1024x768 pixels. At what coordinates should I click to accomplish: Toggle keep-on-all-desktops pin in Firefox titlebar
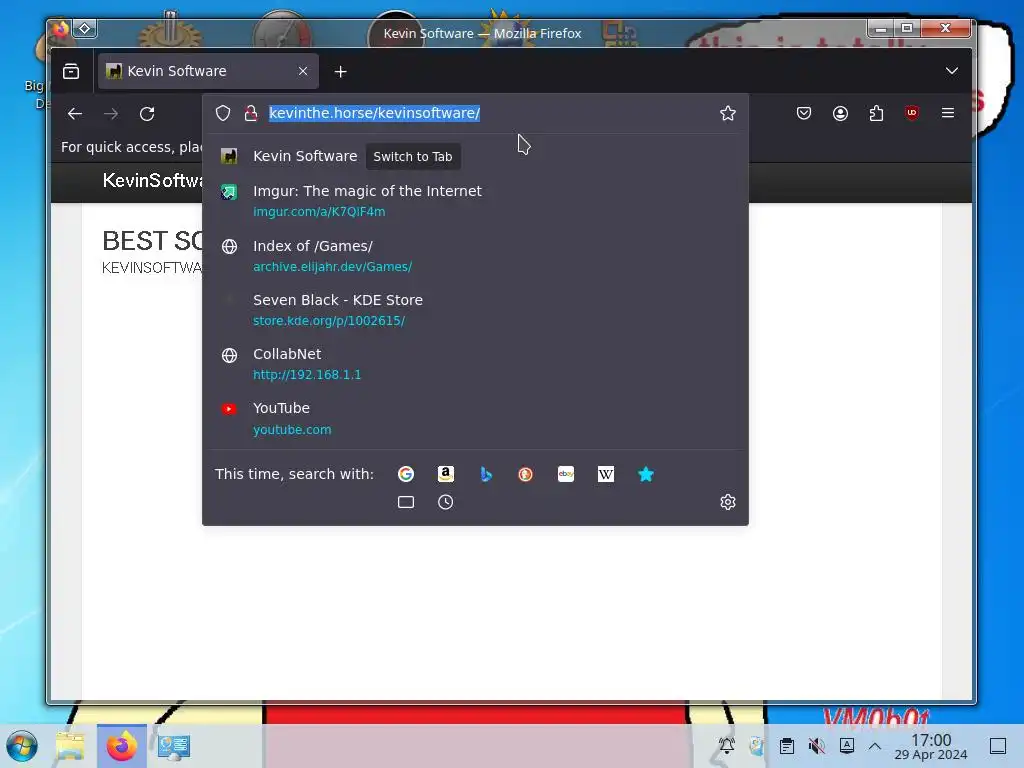[x=85, y=29]
